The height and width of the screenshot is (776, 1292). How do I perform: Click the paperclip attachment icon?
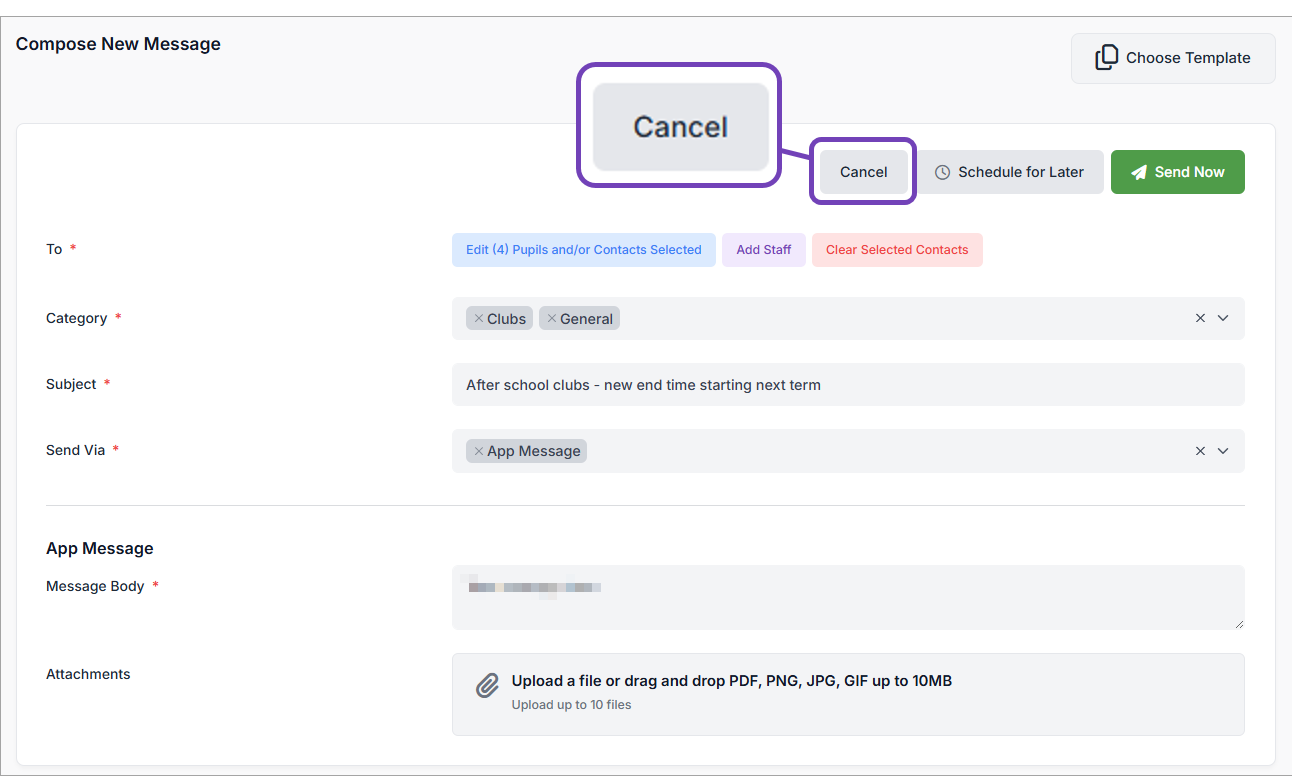487,686
